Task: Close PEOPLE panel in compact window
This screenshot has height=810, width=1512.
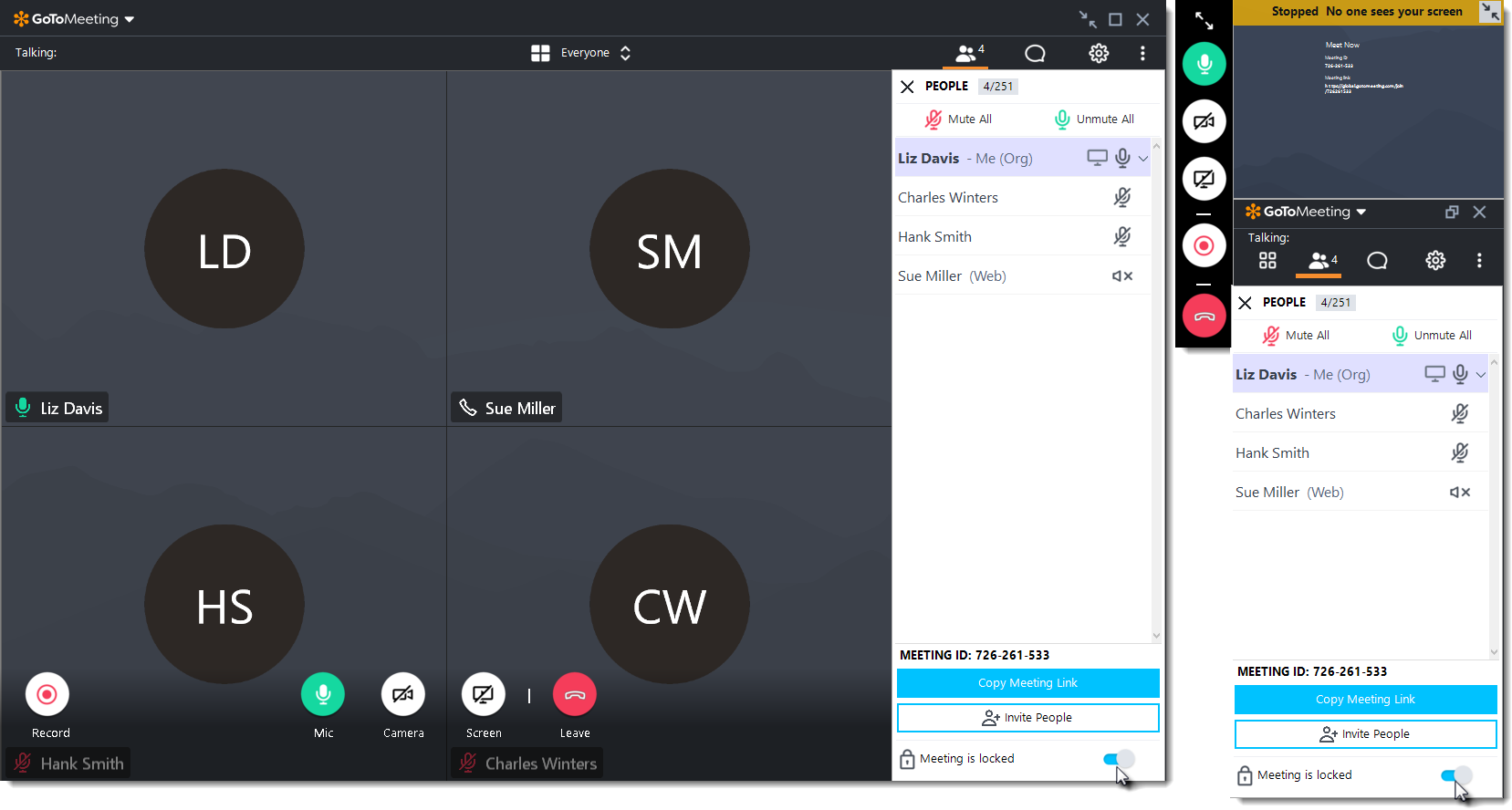Action: [1245, 303]
